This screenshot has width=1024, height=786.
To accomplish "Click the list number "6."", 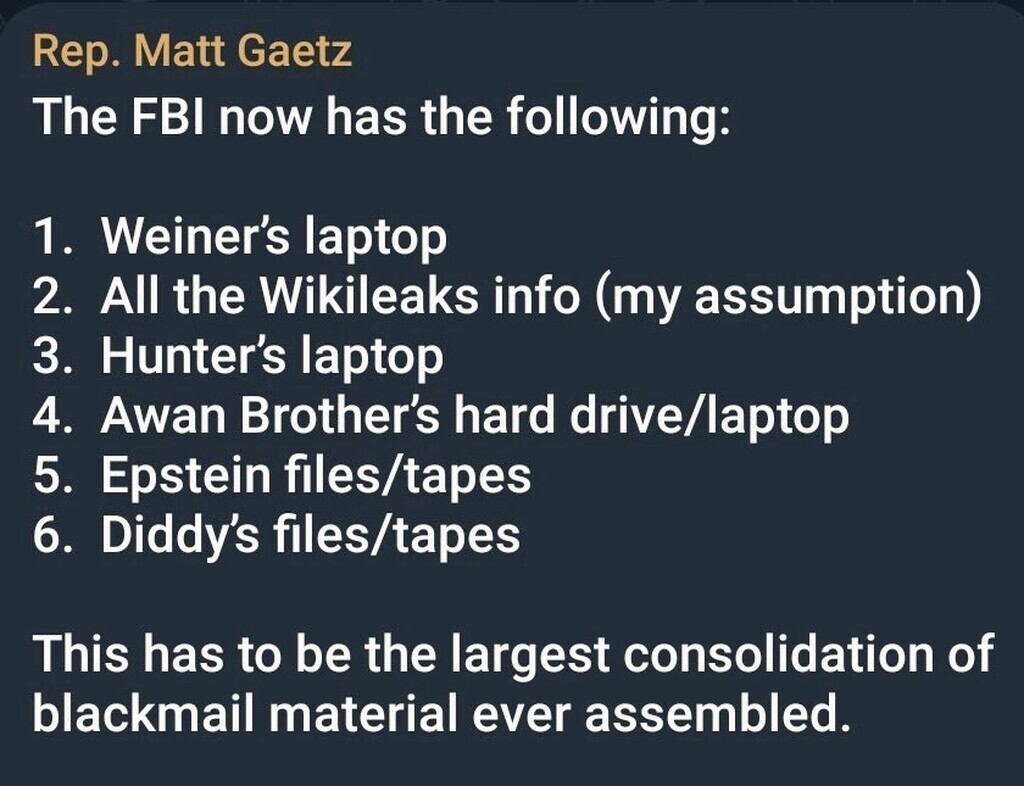I will pos(56,536).
